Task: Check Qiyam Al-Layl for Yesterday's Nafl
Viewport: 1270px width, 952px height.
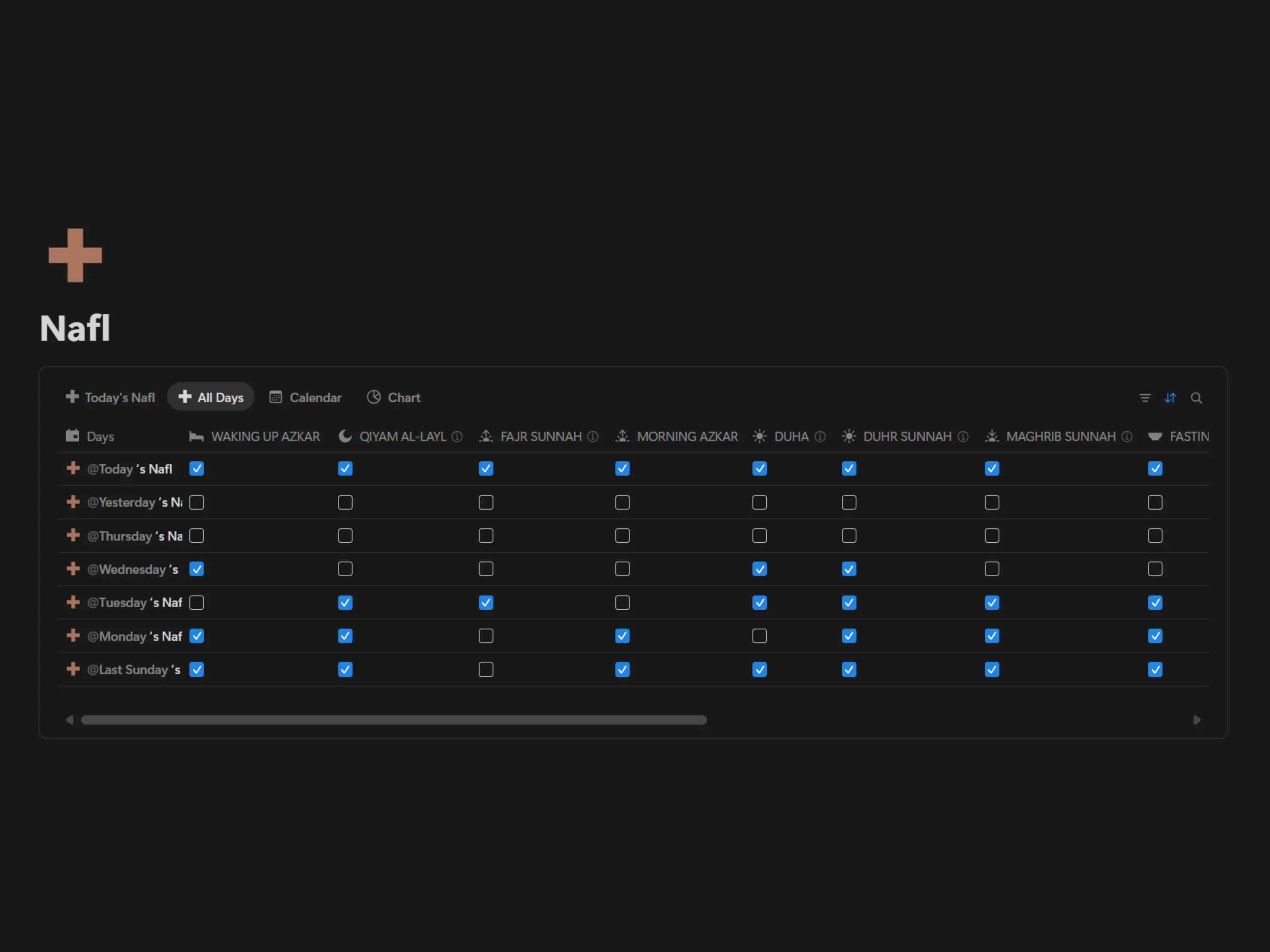Action: [345, 502]
